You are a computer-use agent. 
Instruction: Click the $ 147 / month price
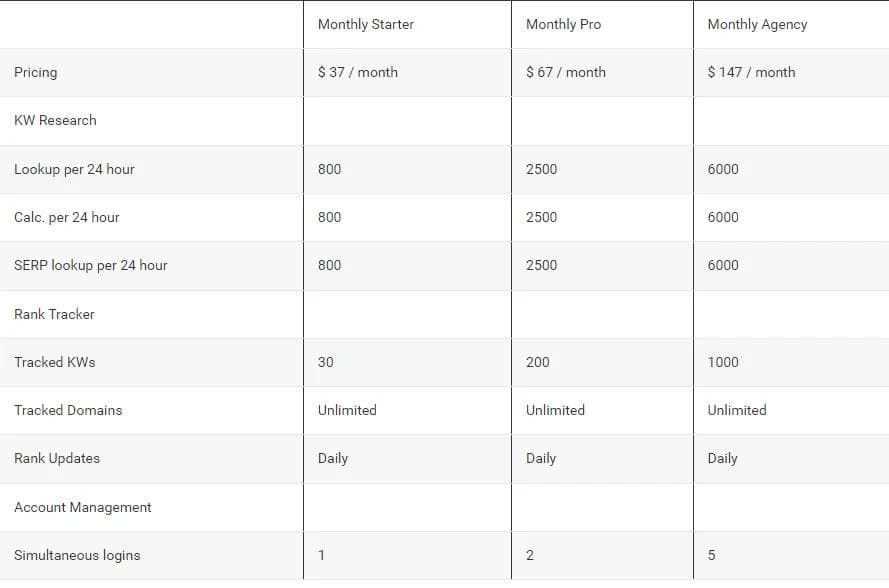click(x=751, y=72)
